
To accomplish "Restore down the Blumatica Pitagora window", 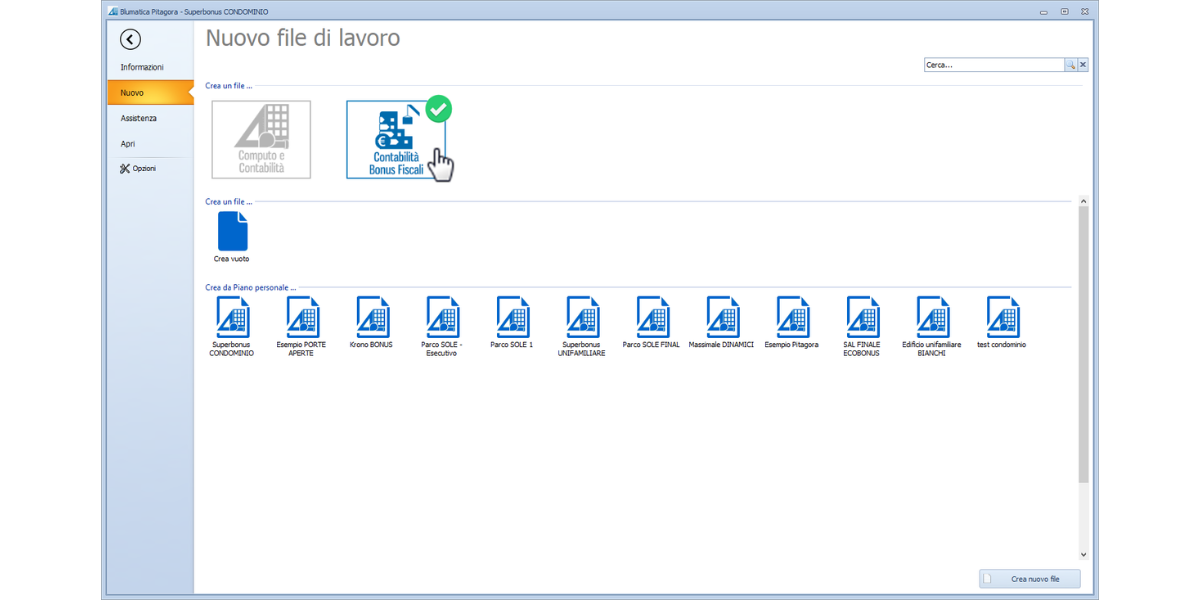I will pyautogui.click(x=1064, y=11).
